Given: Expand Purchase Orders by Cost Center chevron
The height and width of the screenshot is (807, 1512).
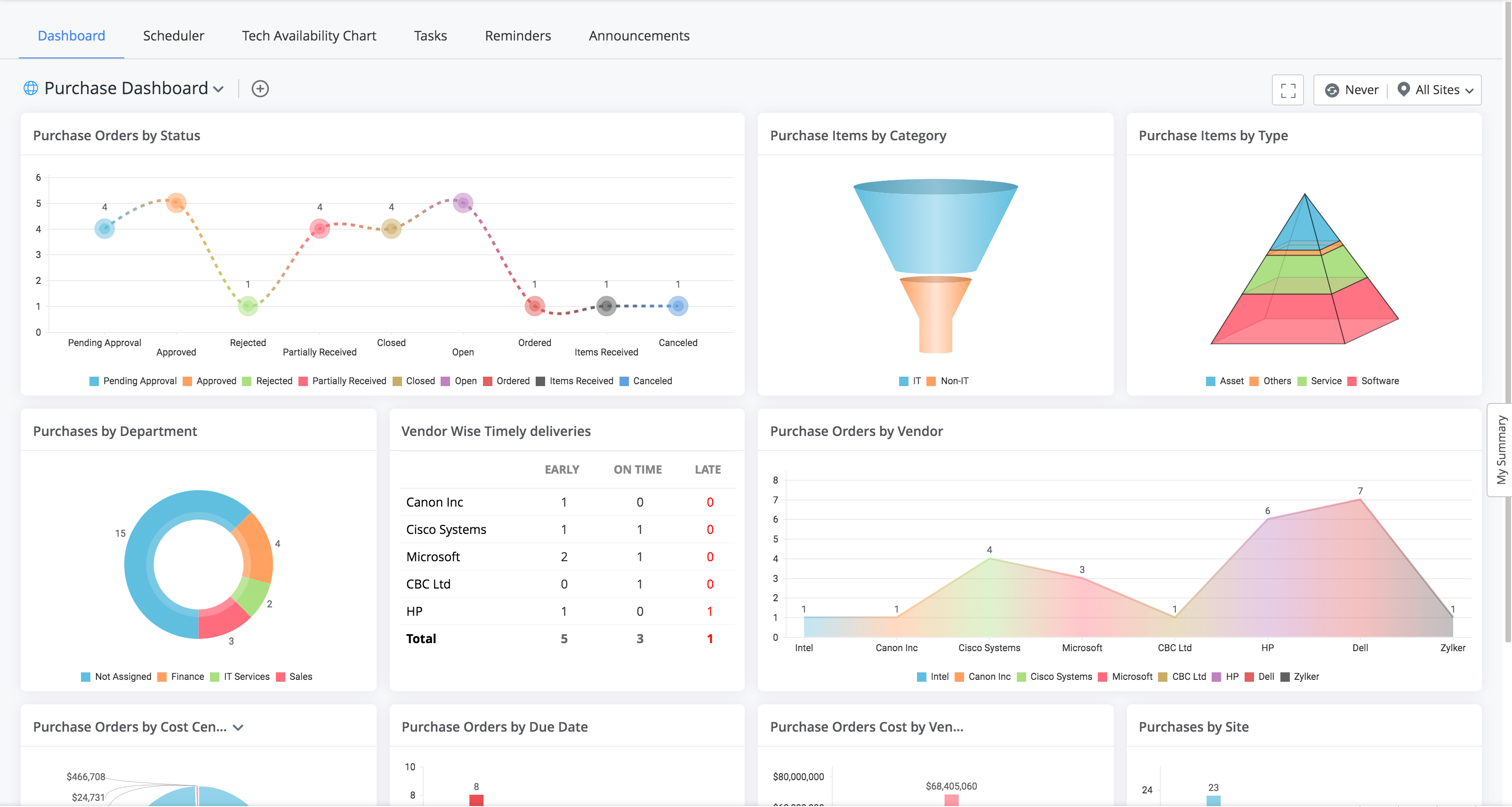Looking at the screenshot, I should click(238, 727).
